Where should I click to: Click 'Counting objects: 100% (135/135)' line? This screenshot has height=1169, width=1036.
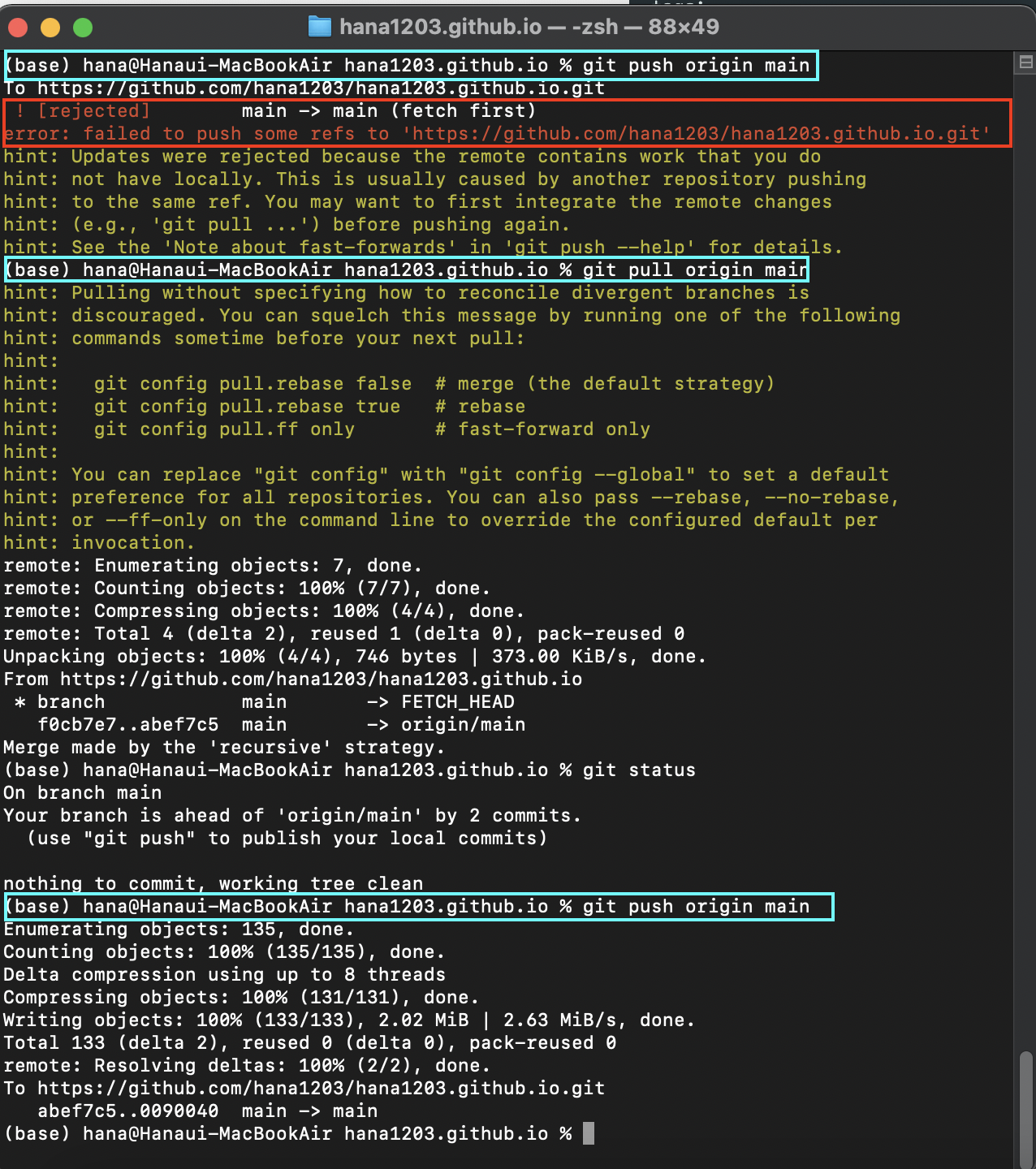point(224,951)
